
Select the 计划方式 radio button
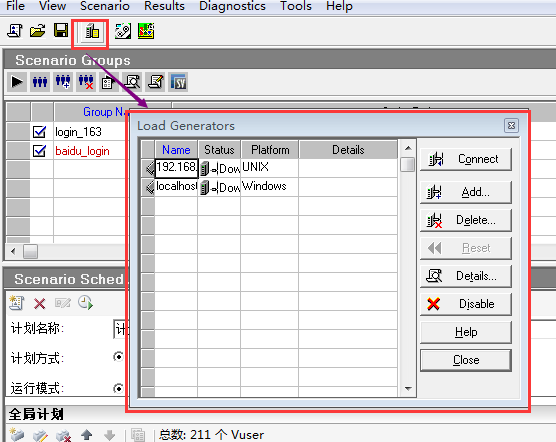pos(118,357)
